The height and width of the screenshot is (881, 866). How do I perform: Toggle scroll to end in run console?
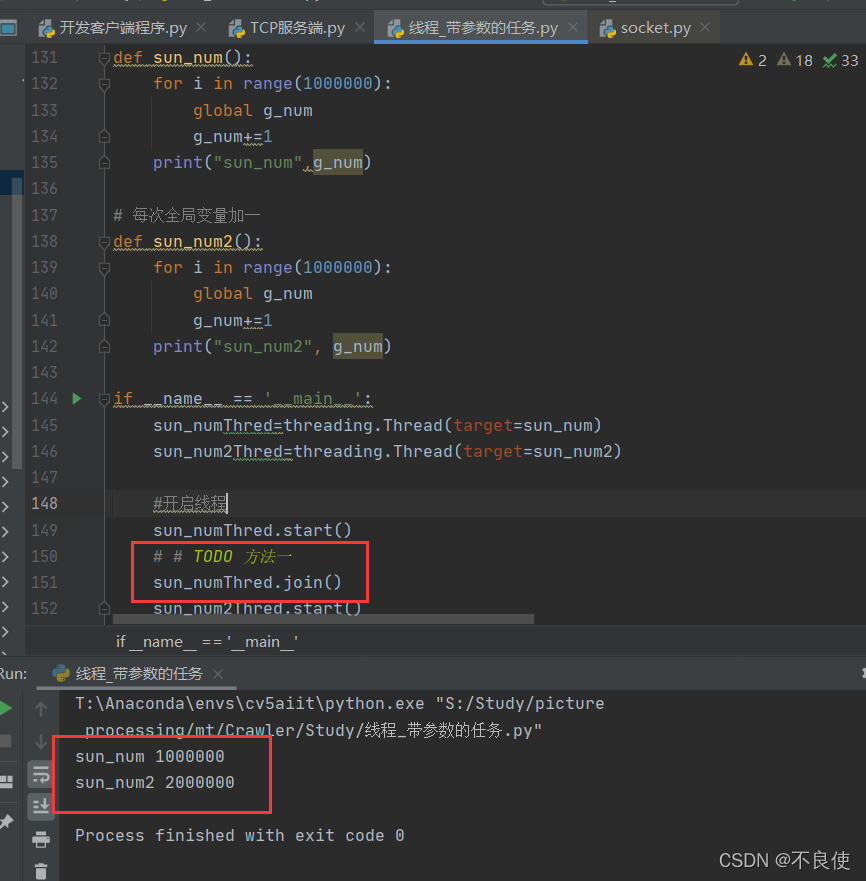[x=41, y=806]
